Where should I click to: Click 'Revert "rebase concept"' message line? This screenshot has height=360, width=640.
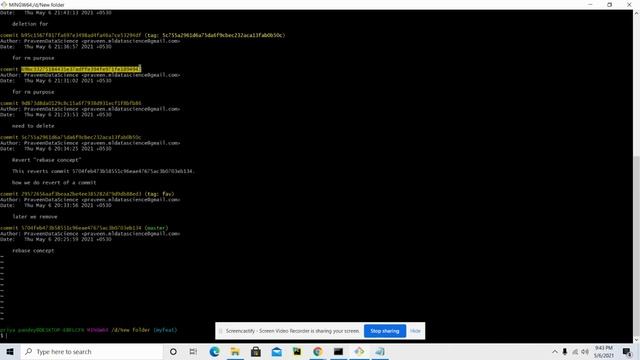coord(47,160)
